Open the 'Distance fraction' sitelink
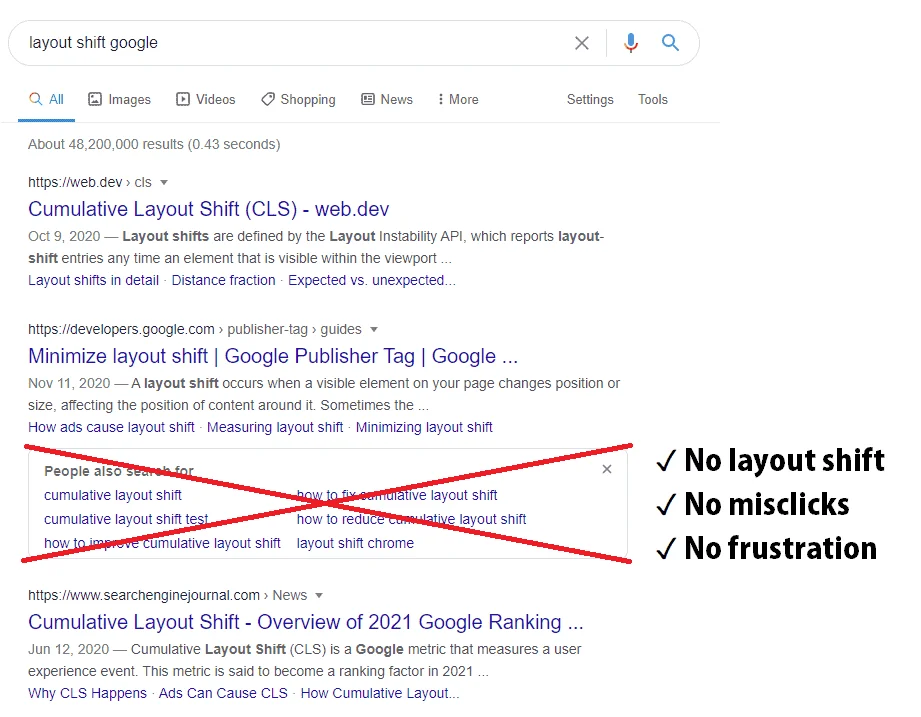 pyautogui.click(x=223, y=280)
